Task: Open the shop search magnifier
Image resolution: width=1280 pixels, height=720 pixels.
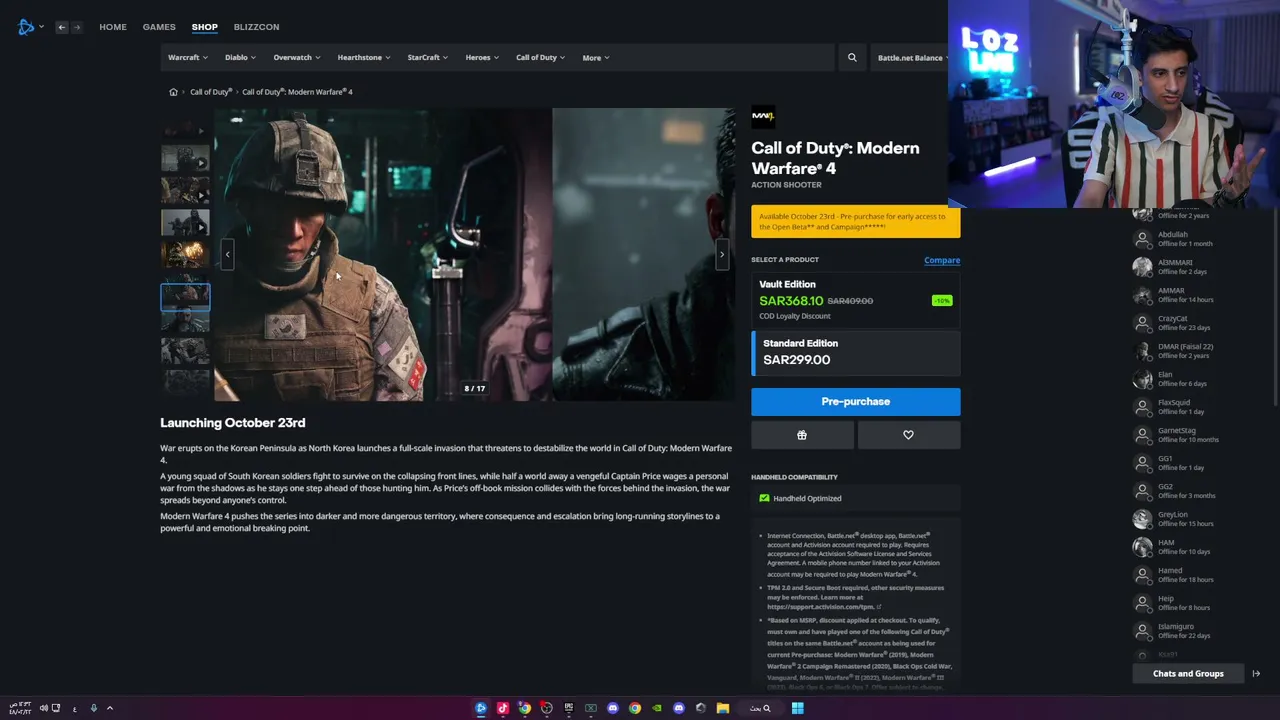Action: [x=852, y=58]
